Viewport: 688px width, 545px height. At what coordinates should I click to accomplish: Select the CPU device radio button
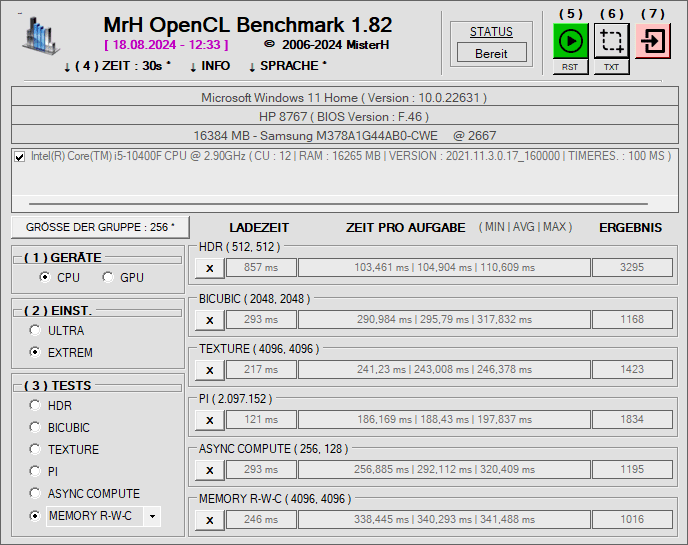pyautogui.click(x=44, y=277)
